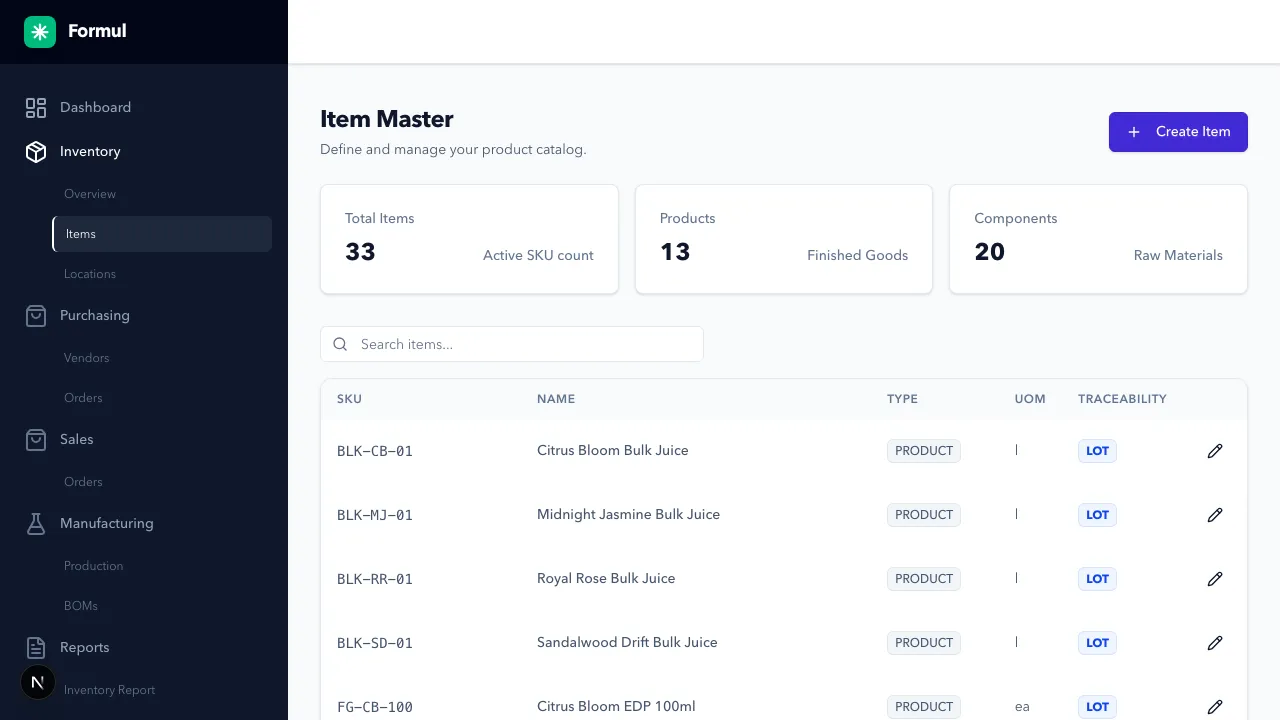1280x720 pixels.
Task: Click the Inventory cube icon in sidebar
Action: coord(36,151)
